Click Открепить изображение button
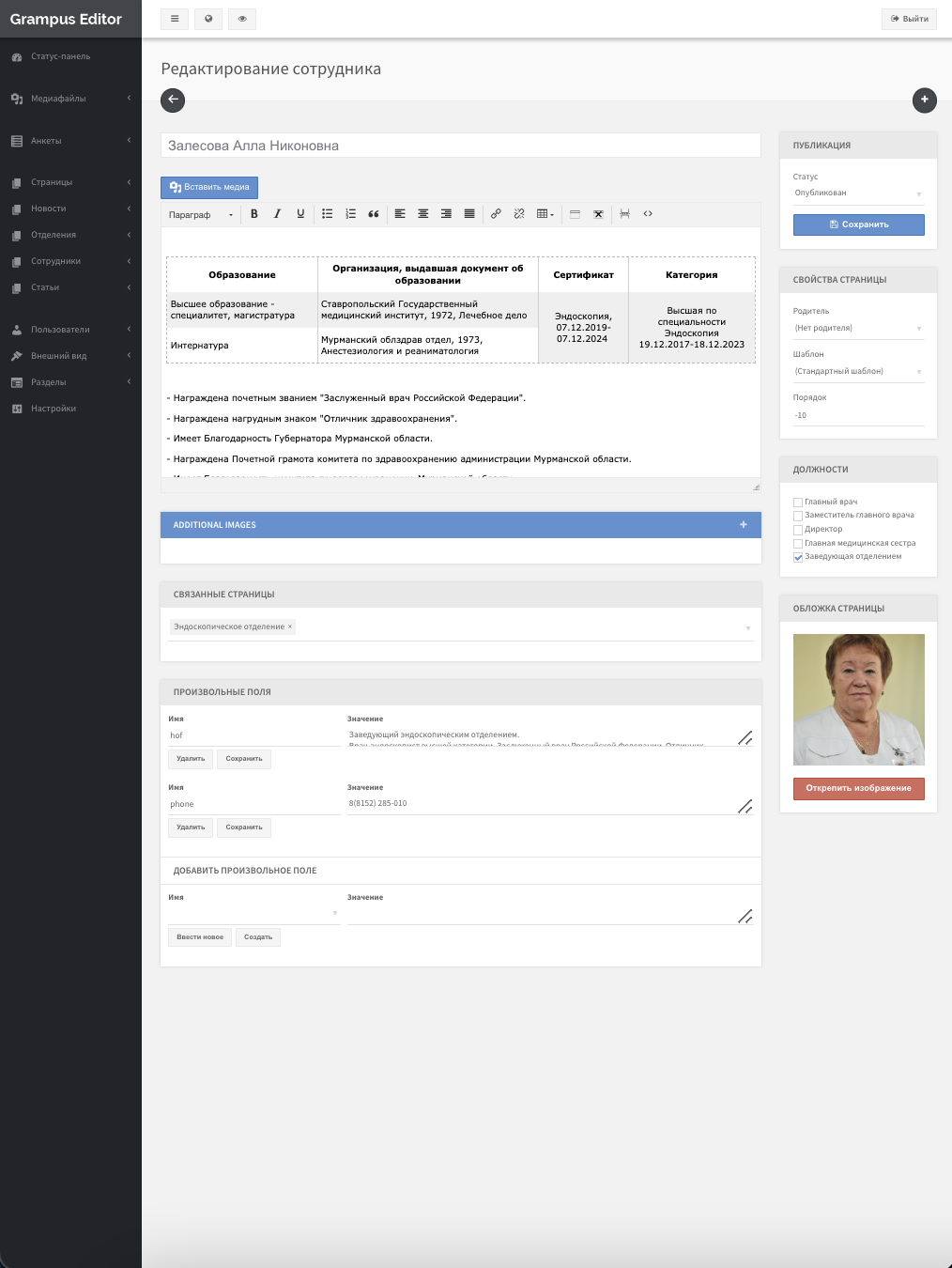952x1268 pixels. (x=858, y=788)
